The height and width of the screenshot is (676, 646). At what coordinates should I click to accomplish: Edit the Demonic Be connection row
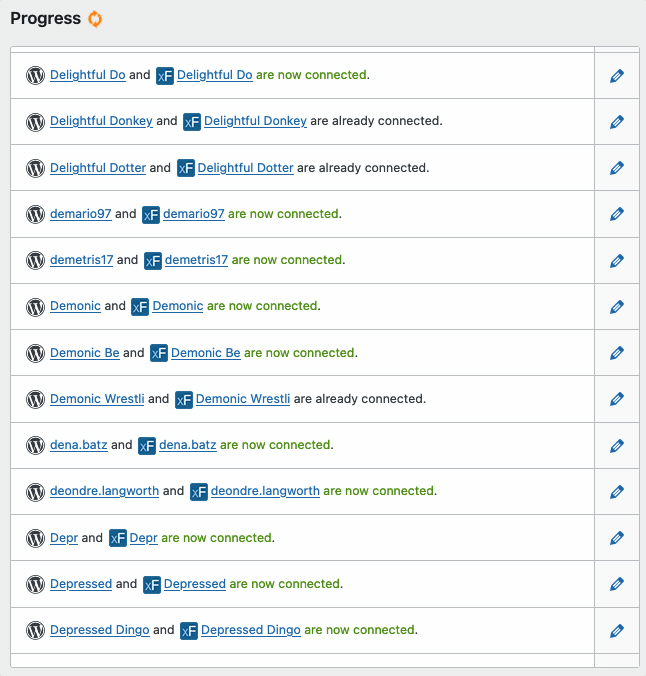click(617, 353)
